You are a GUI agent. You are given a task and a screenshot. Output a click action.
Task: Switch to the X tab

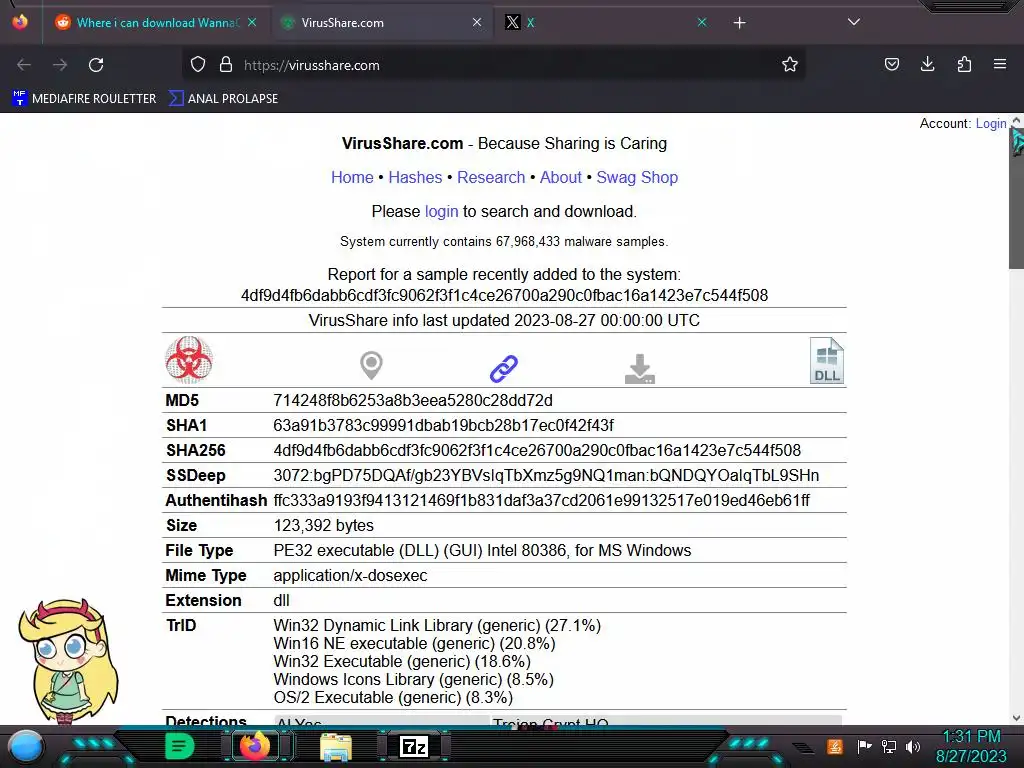coord(607,23)
